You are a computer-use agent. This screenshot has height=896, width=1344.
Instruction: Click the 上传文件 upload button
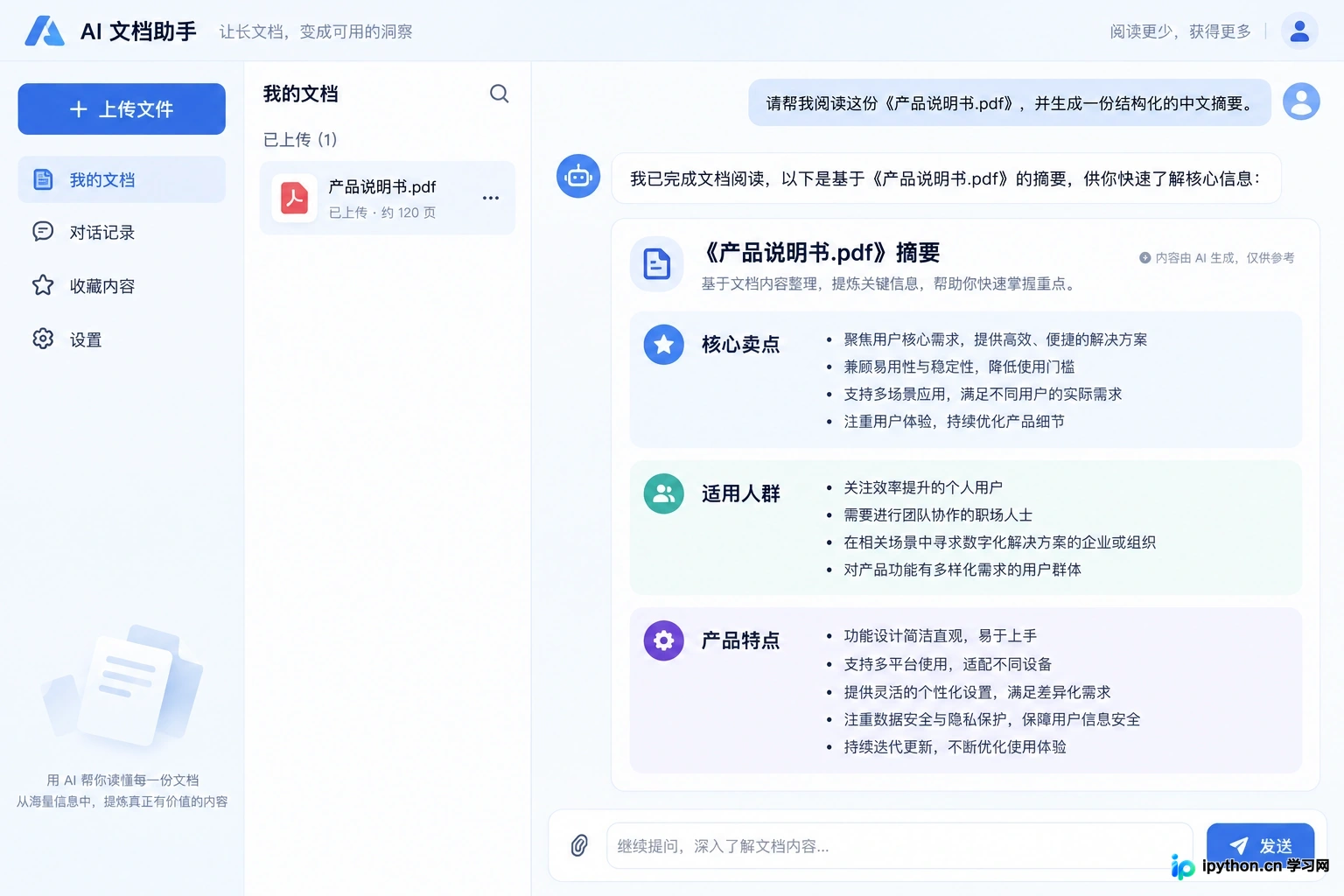(x=122, y=108)
